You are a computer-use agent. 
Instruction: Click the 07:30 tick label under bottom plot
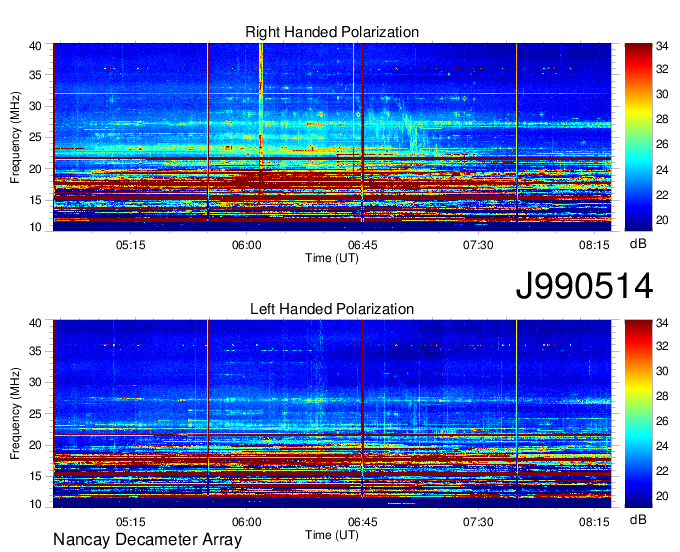point(478,522)
